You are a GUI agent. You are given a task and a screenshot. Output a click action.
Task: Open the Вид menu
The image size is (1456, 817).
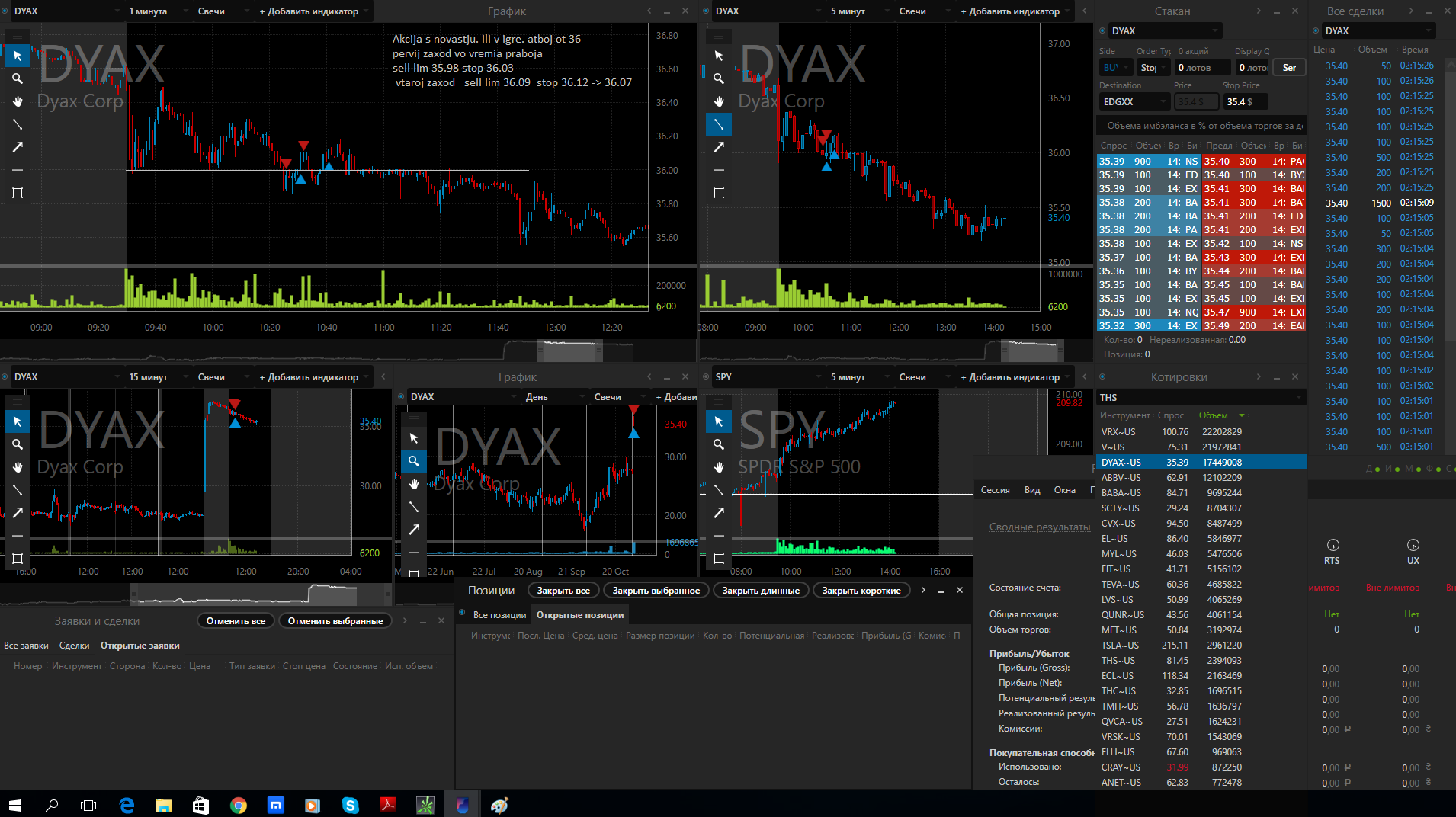click(1032, 490)
